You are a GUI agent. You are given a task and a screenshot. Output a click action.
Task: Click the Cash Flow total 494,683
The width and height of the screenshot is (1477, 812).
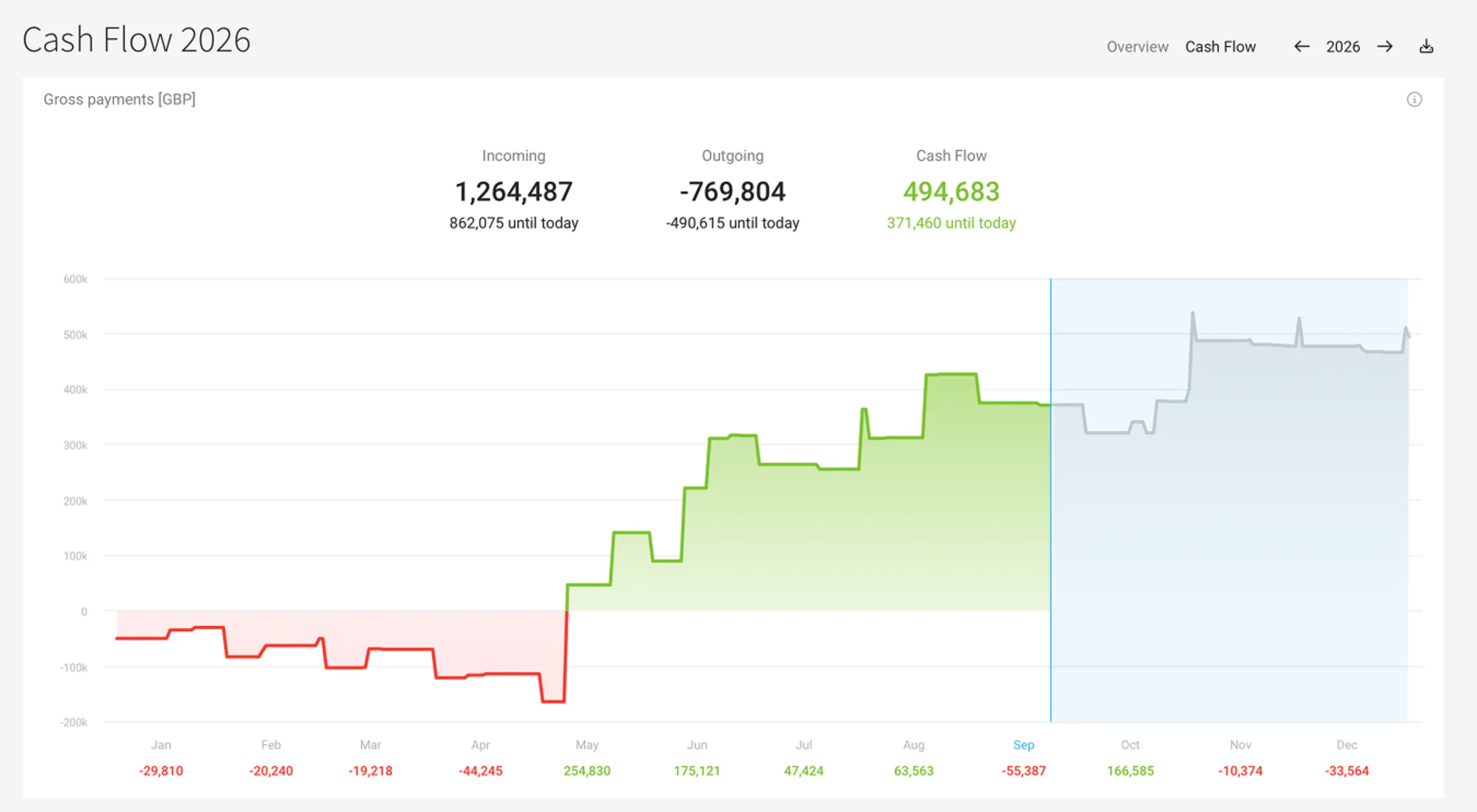click(x=951, y=192)
